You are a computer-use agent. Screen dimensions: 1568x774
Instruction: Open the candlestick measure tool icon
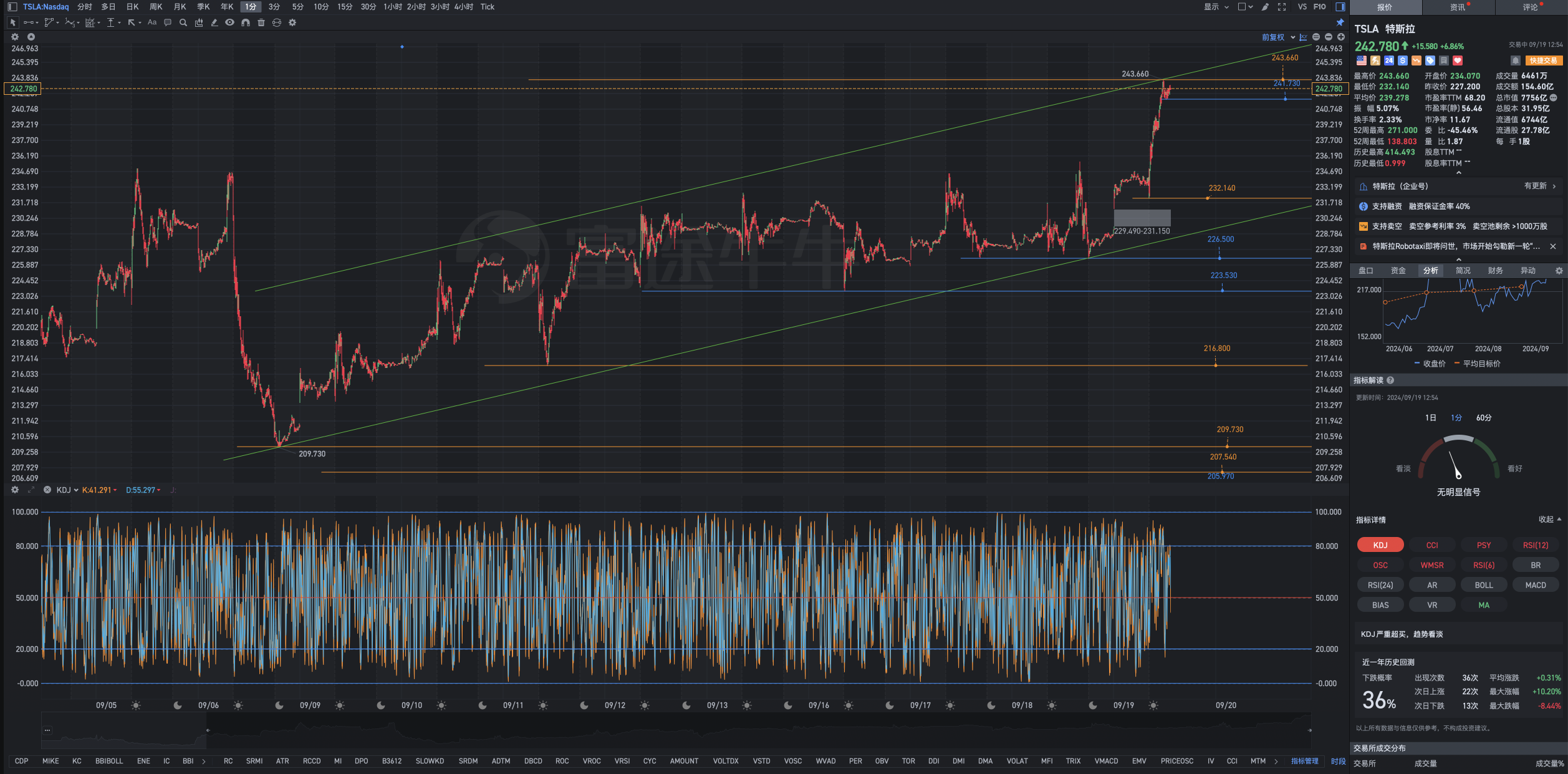tap(198, 22)
